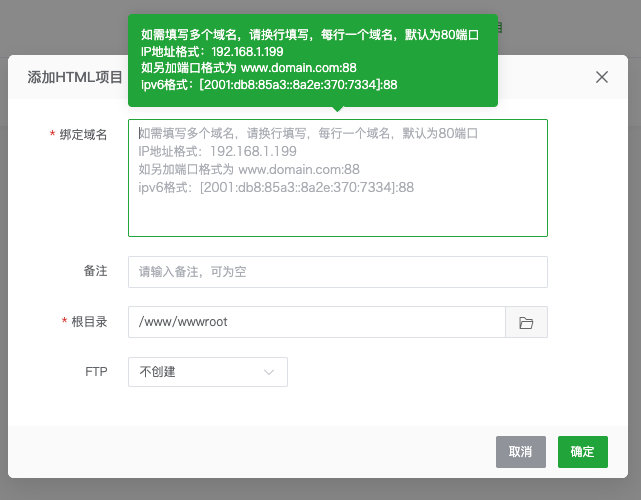
Task: Click the 备注 field label
Action: [95, 271]
